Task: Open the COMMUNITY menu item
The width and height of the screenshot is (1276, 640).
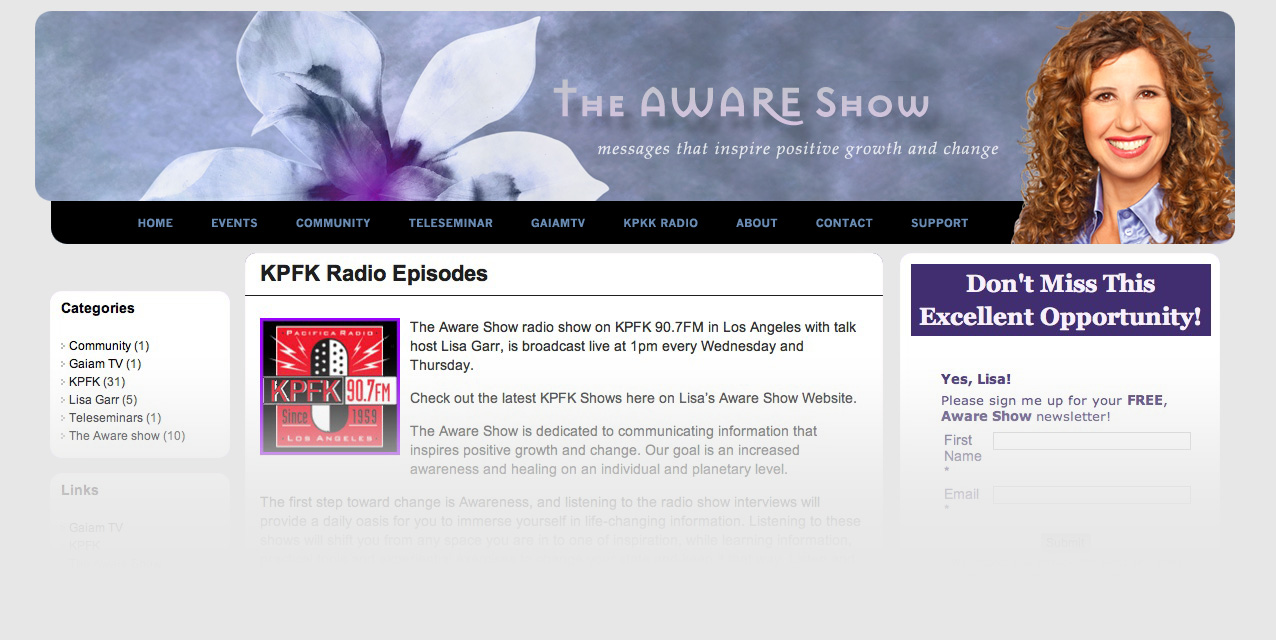Action: (x=333, y=223)
